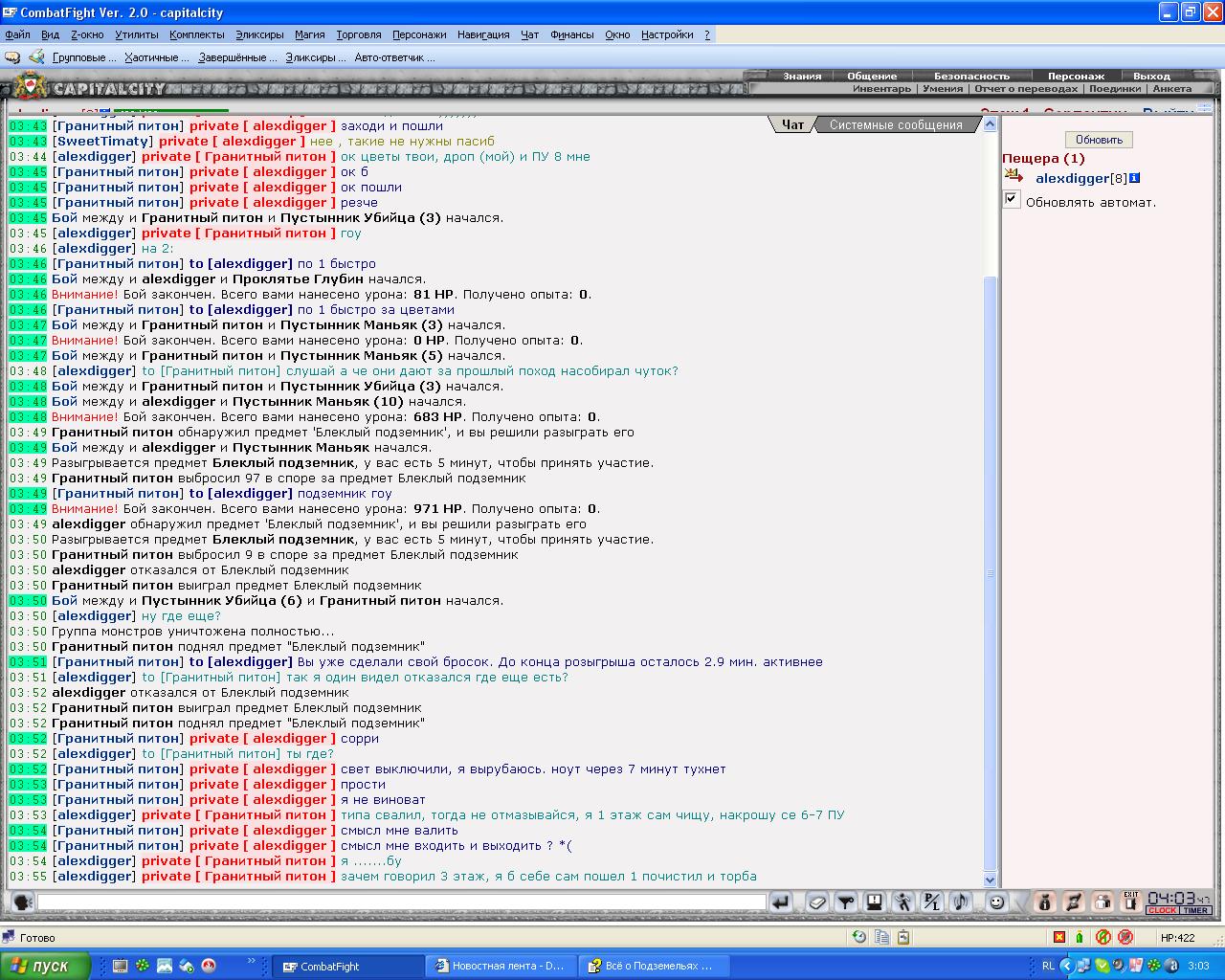Open the Безопасность section
Screen dimensions: 1225x980
(971, 76)
